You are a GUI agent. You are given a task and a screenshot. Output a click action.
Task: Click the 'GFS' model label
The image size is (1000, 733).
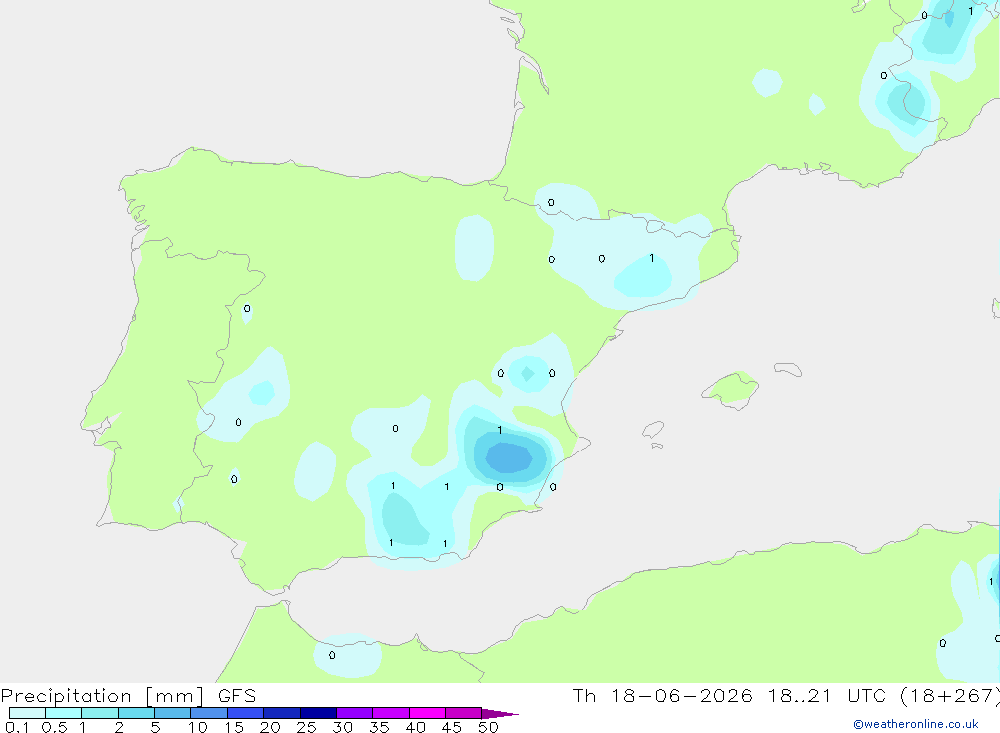pyautogui.click(x=237, y=695)
